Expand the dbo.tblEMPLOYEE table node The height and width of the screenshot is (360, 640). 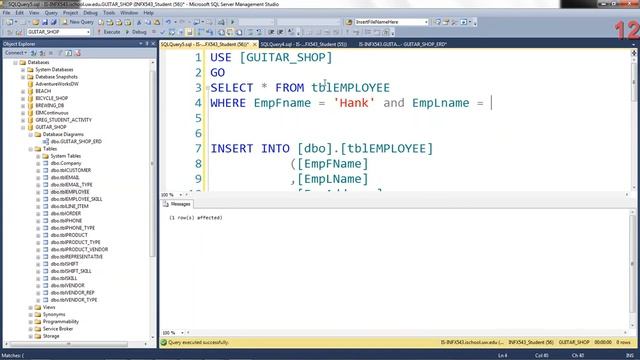(38, 192)
